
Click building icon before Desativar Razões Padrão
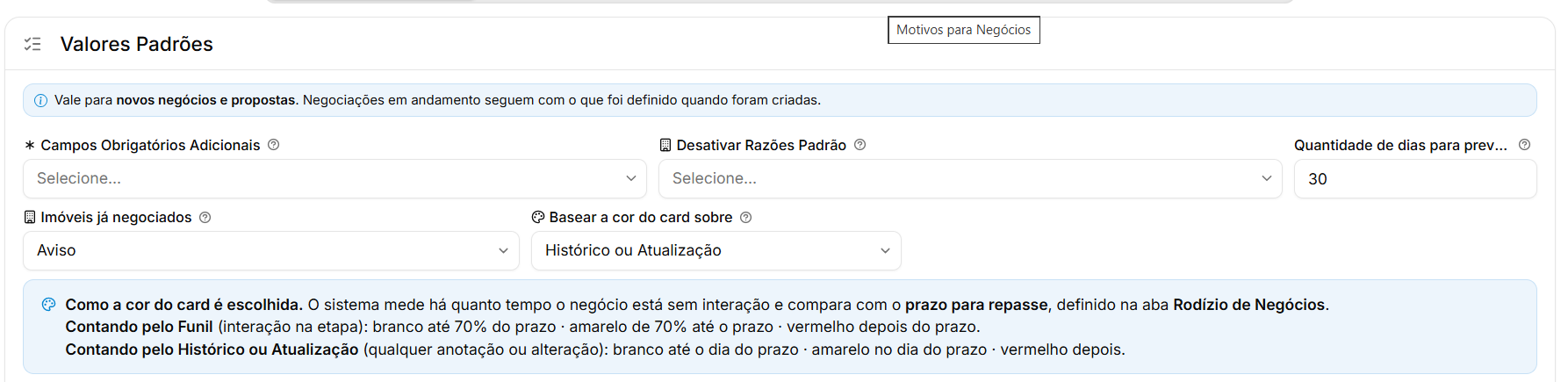665,145
